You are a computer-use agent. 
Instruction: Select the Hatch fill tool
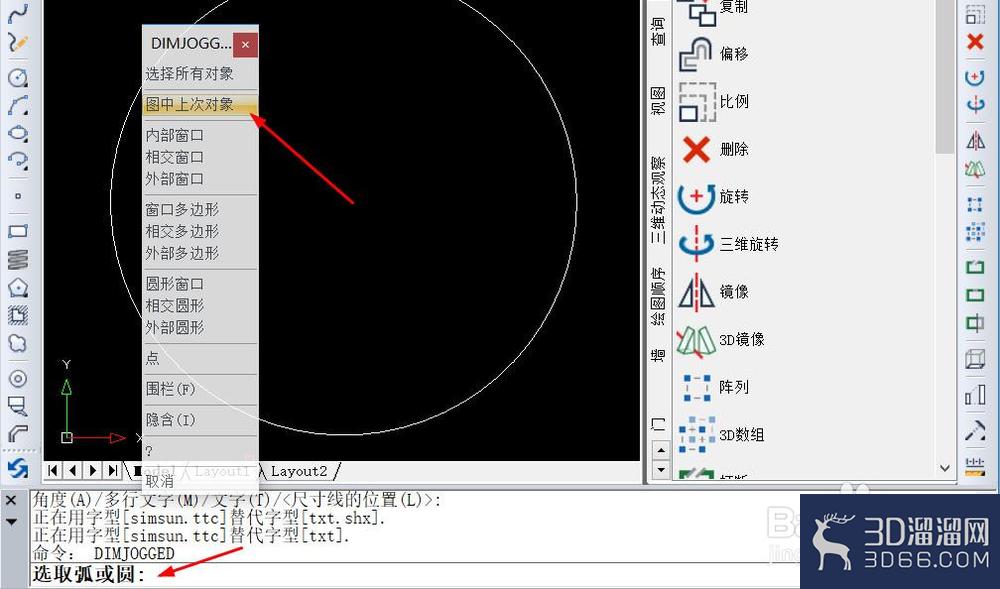coord(18,315)
